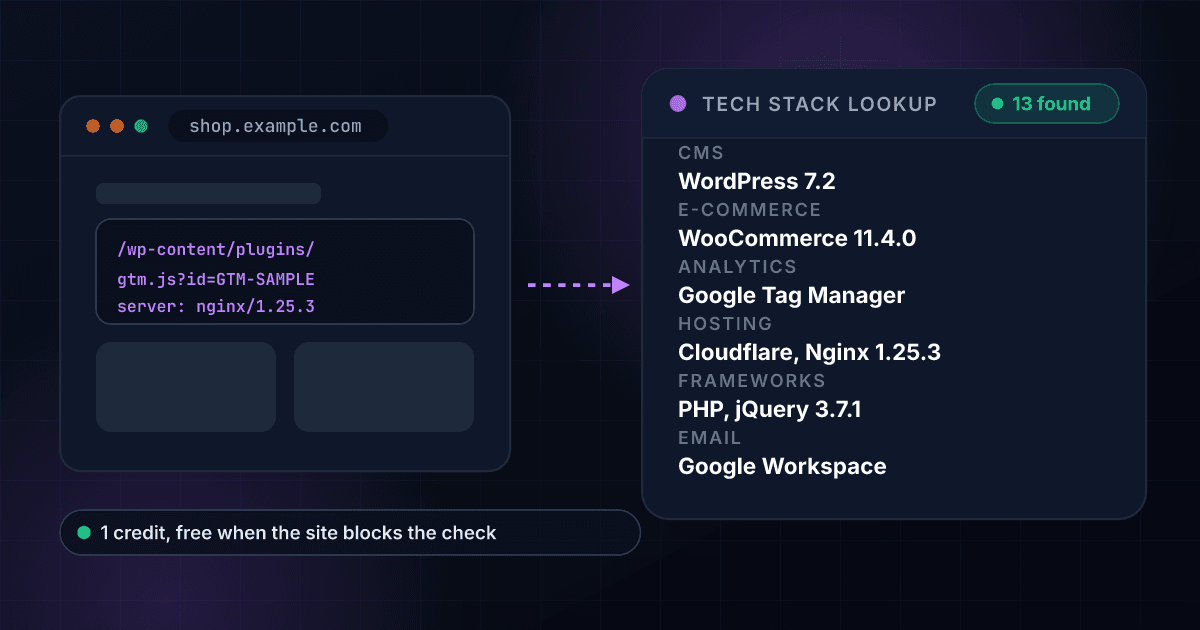Click the ANALYTICS category label
This screenshot has height=630, width=1200.
[x=738, y=267]
